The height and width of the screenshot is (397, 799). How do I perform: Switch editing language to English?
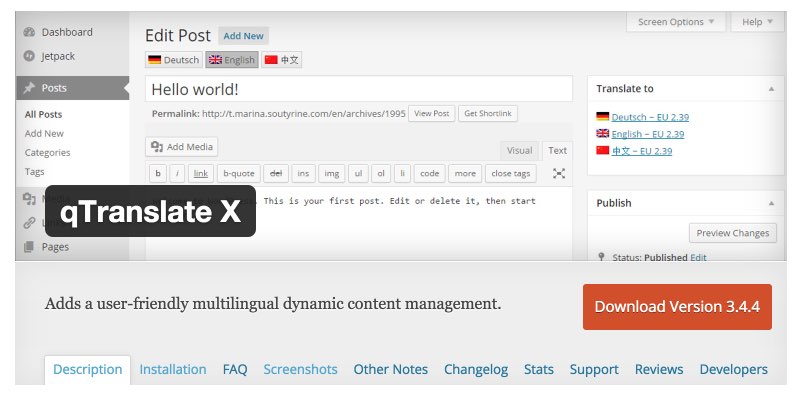coord(232,60)
